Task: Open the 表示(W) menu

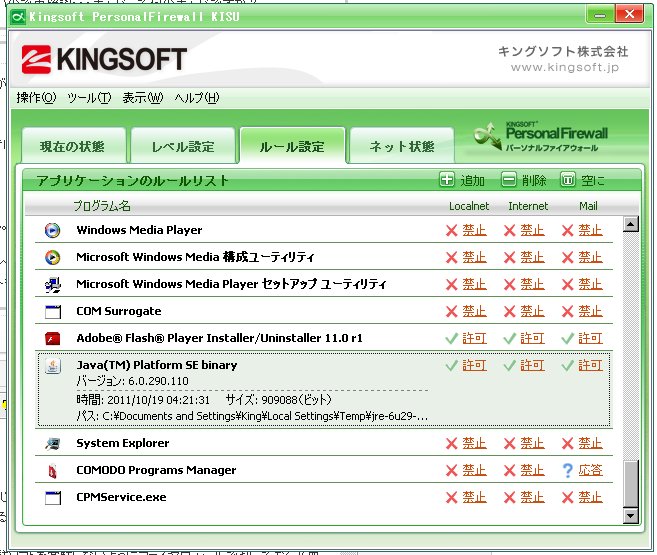Action: (x=142, y=98)
